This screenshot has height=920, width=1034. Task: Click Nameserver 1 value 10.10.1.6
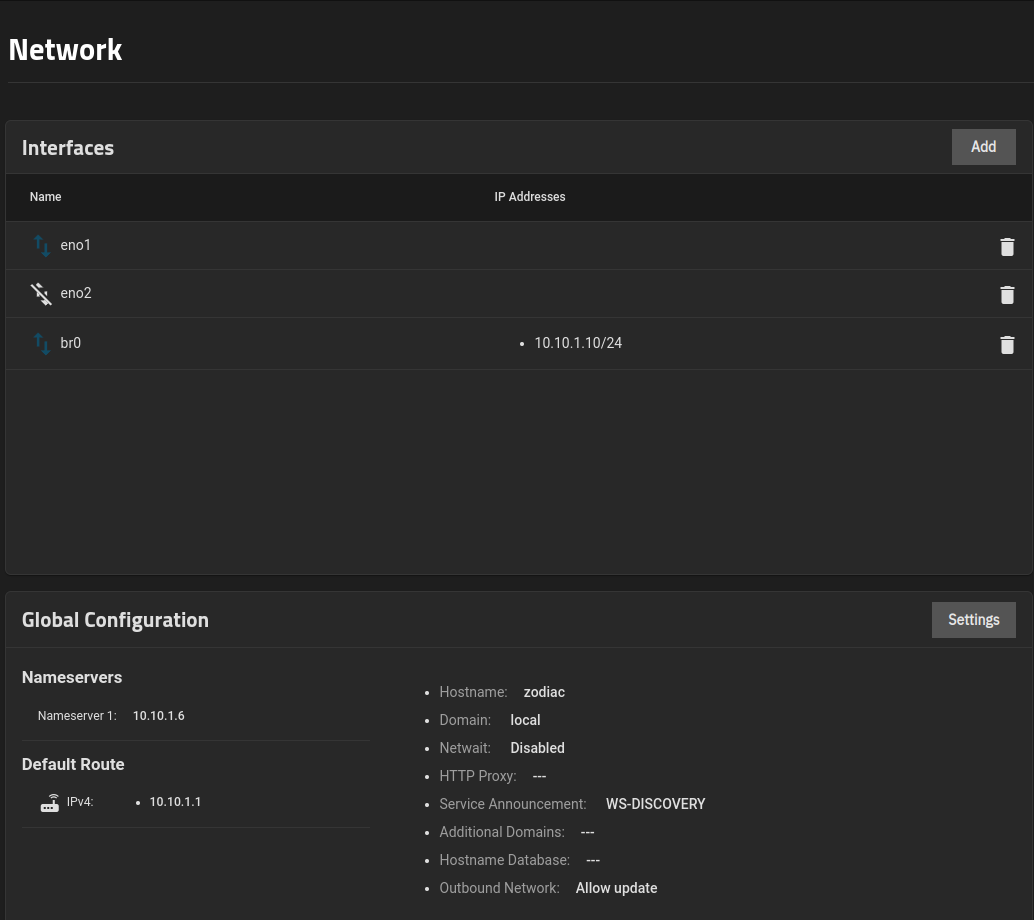click(x=159, y=716)
